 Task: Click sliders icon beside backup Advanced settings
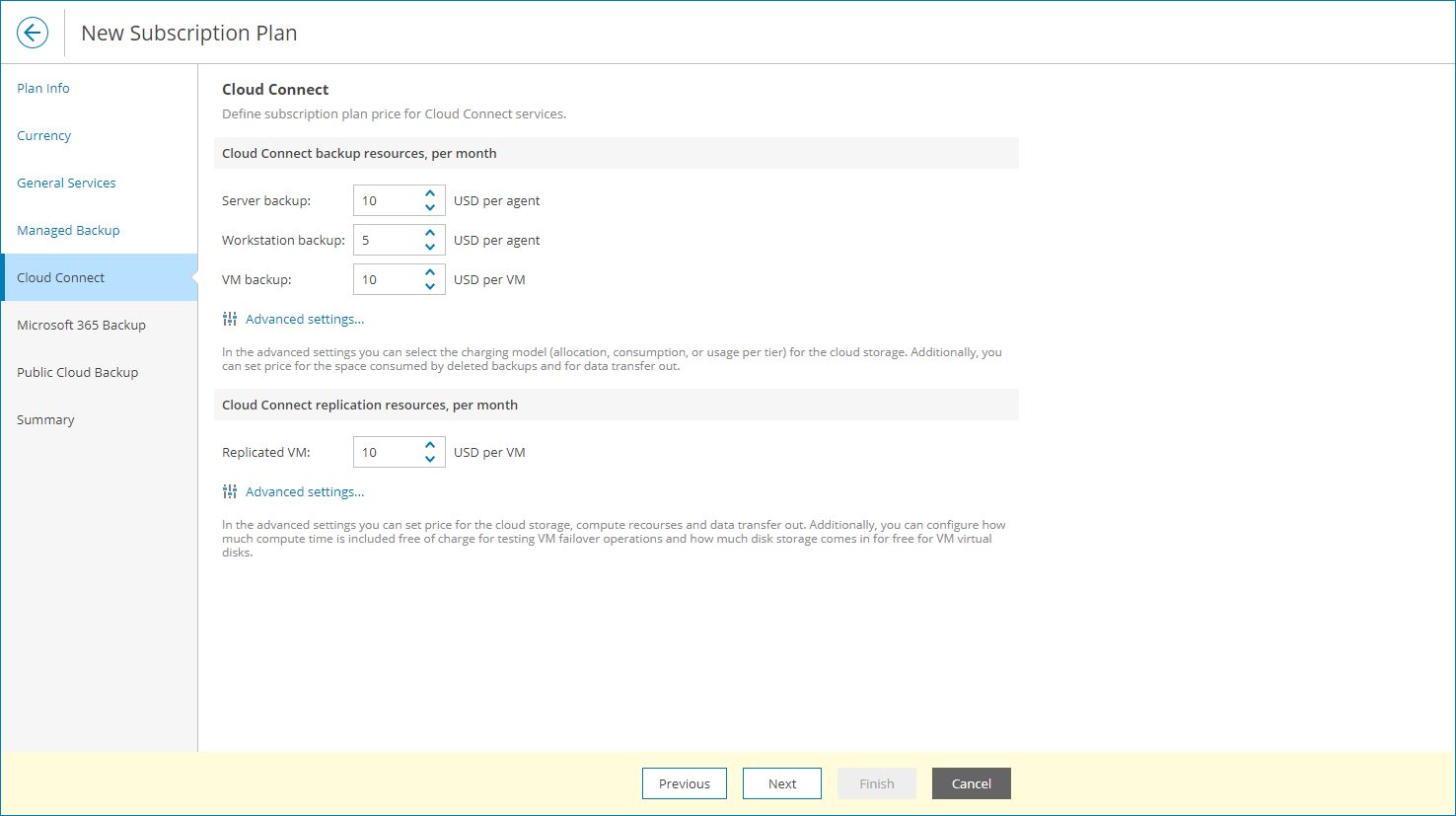(x=230, y=319)
